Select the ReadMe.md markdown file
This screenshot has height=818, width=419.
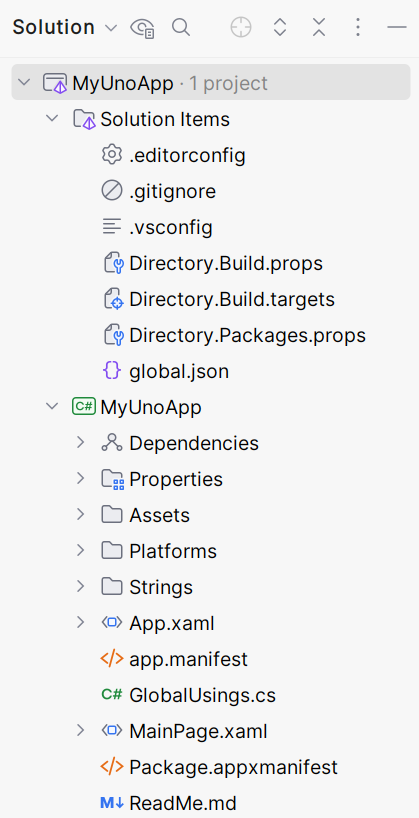[169, 802]
